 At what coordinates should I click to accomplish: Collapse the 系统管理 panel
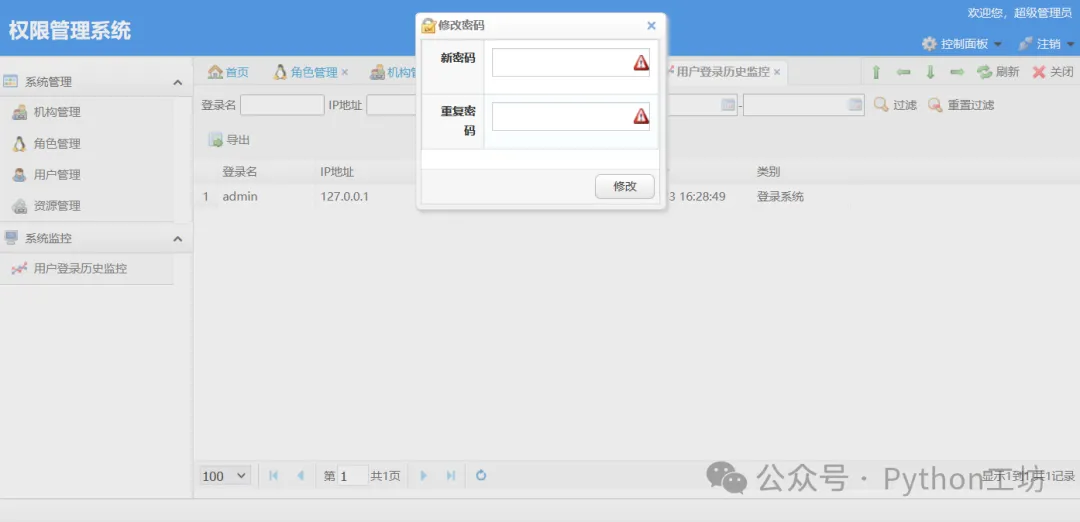(x=177, y=82)
